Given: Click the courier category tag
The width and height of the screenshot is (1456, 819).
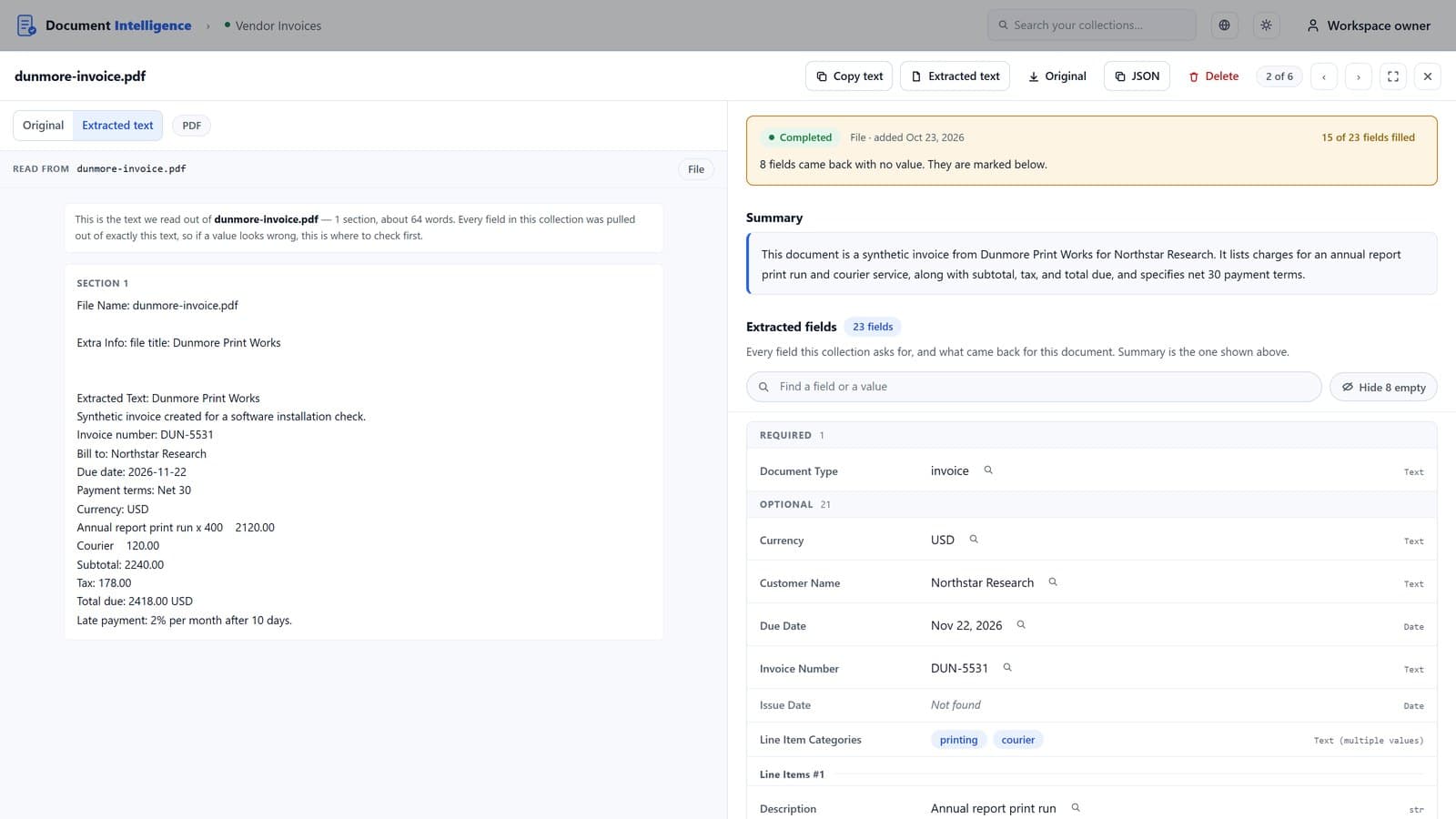Looking at the screenshot, I should click(x=1017, y=740).
